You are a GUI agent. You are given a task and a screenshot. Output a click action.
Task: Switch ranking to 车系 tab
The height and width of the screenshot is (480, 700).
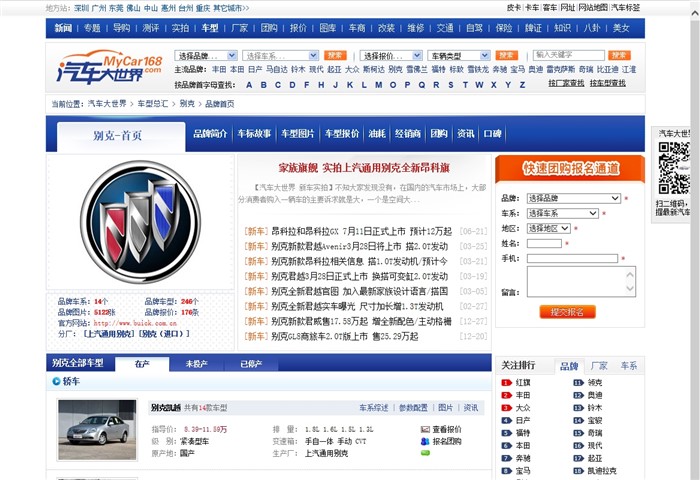pos(629,366)
